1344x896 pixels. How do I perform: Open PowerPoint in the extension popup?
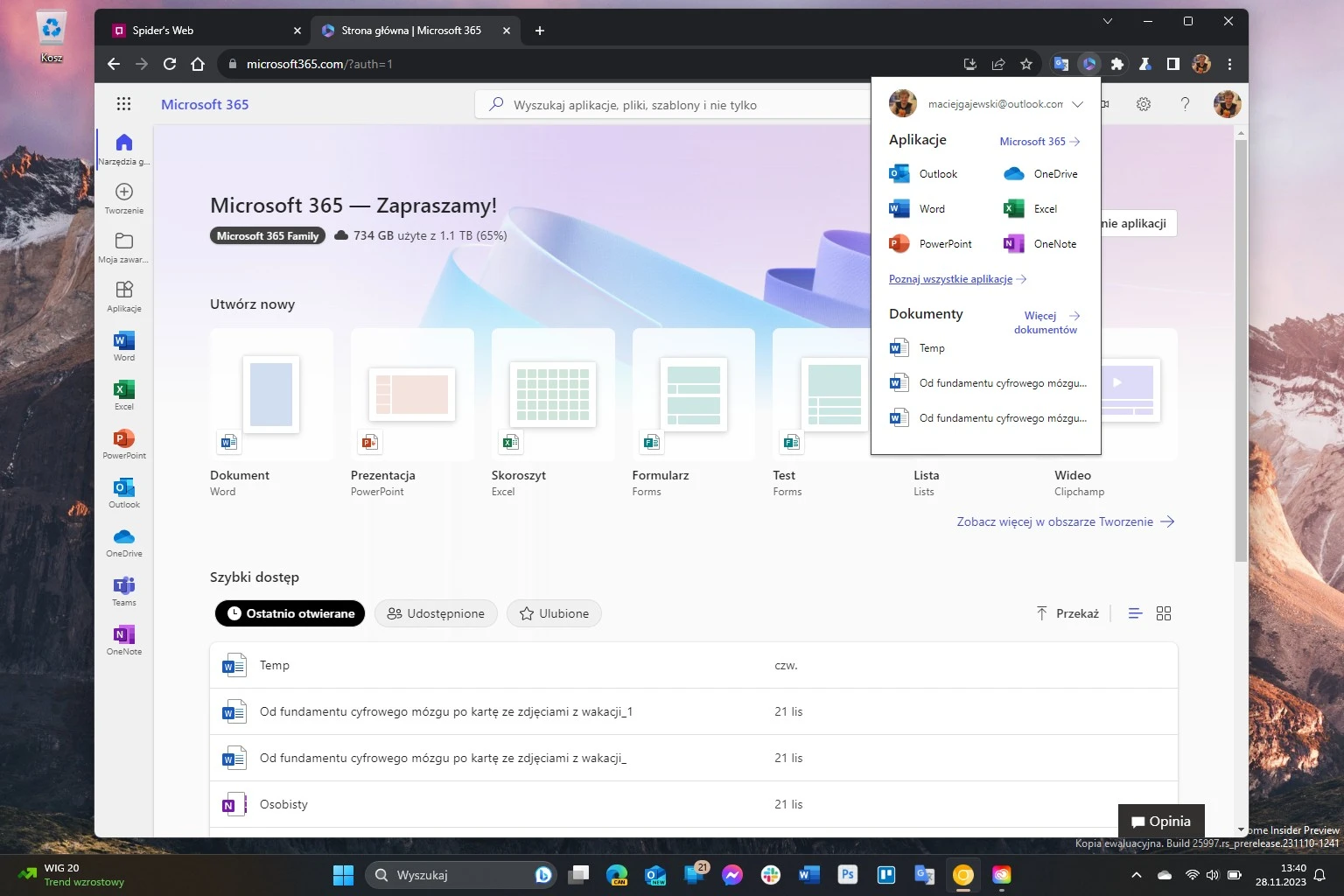click(930, 243)
